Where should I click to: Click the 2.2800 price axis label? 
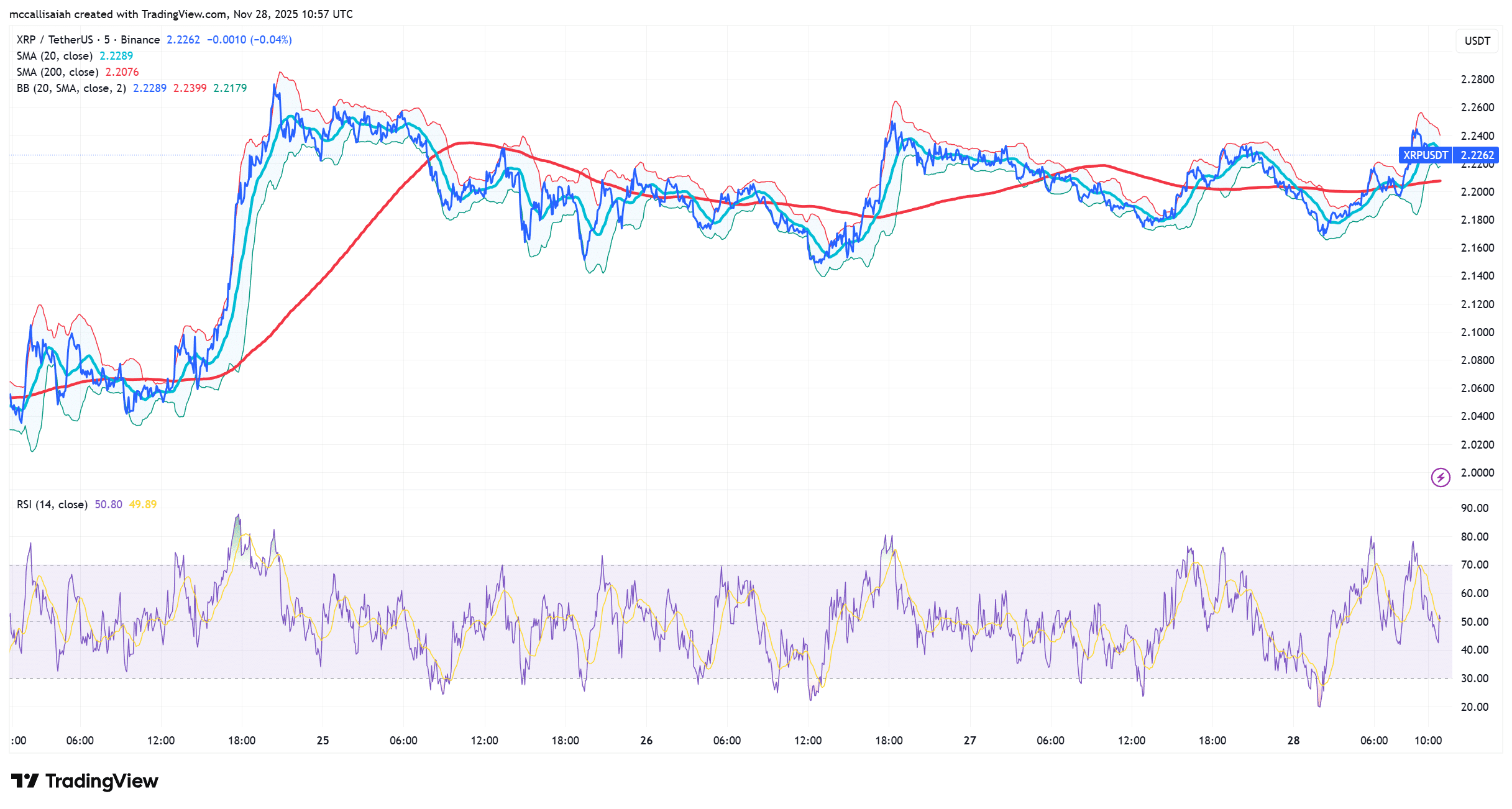1479,79
